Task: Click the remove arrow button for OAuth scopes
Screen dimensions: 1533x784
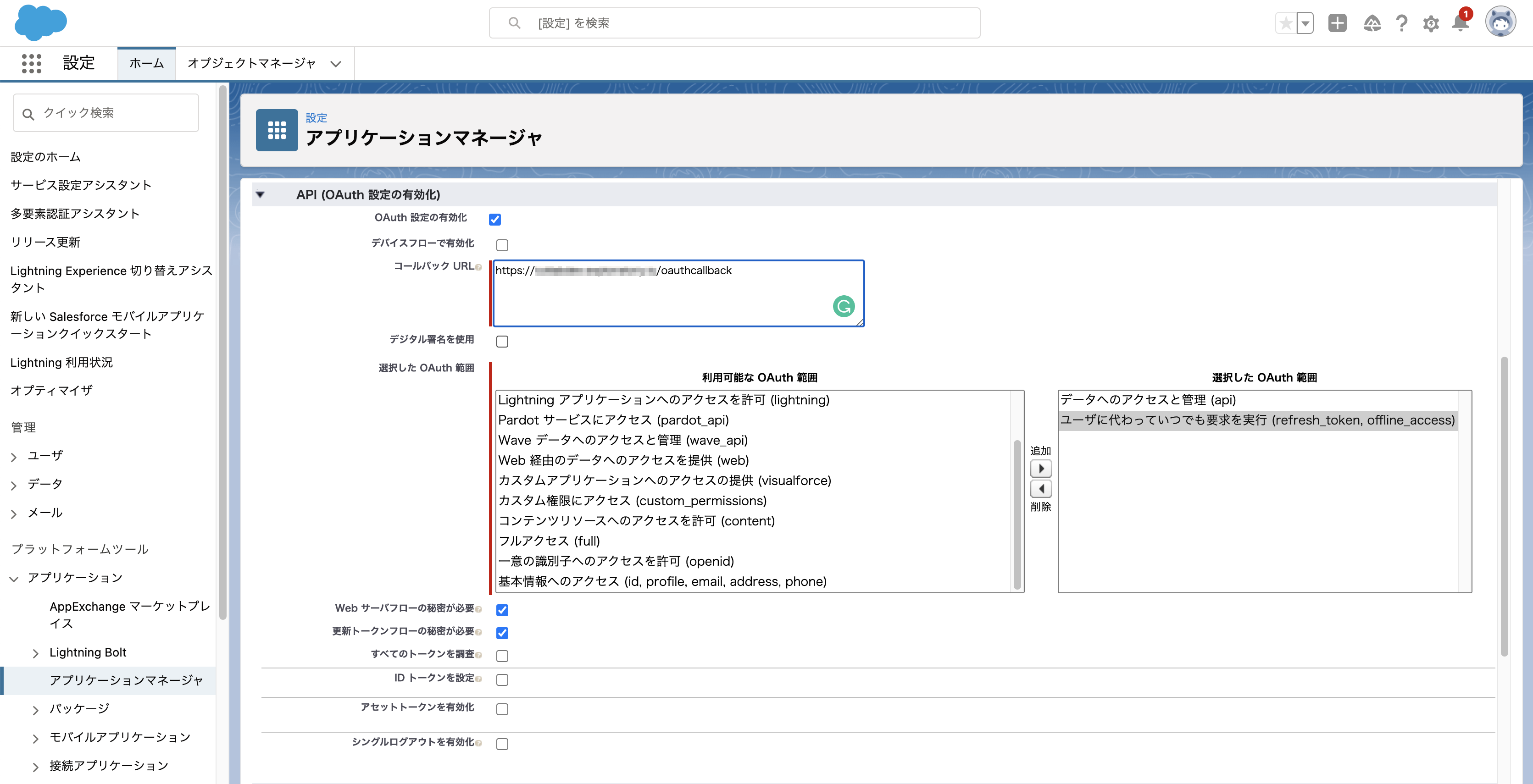Action: click(x=1041, y=489)
